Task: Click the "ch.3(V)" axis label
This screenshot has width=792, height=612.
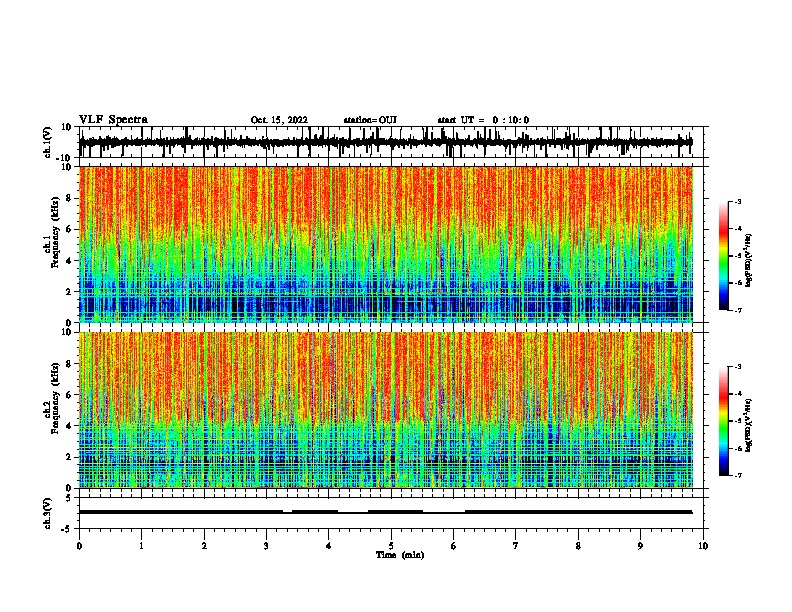Action: pyautogui.click(x=48, y=513)
